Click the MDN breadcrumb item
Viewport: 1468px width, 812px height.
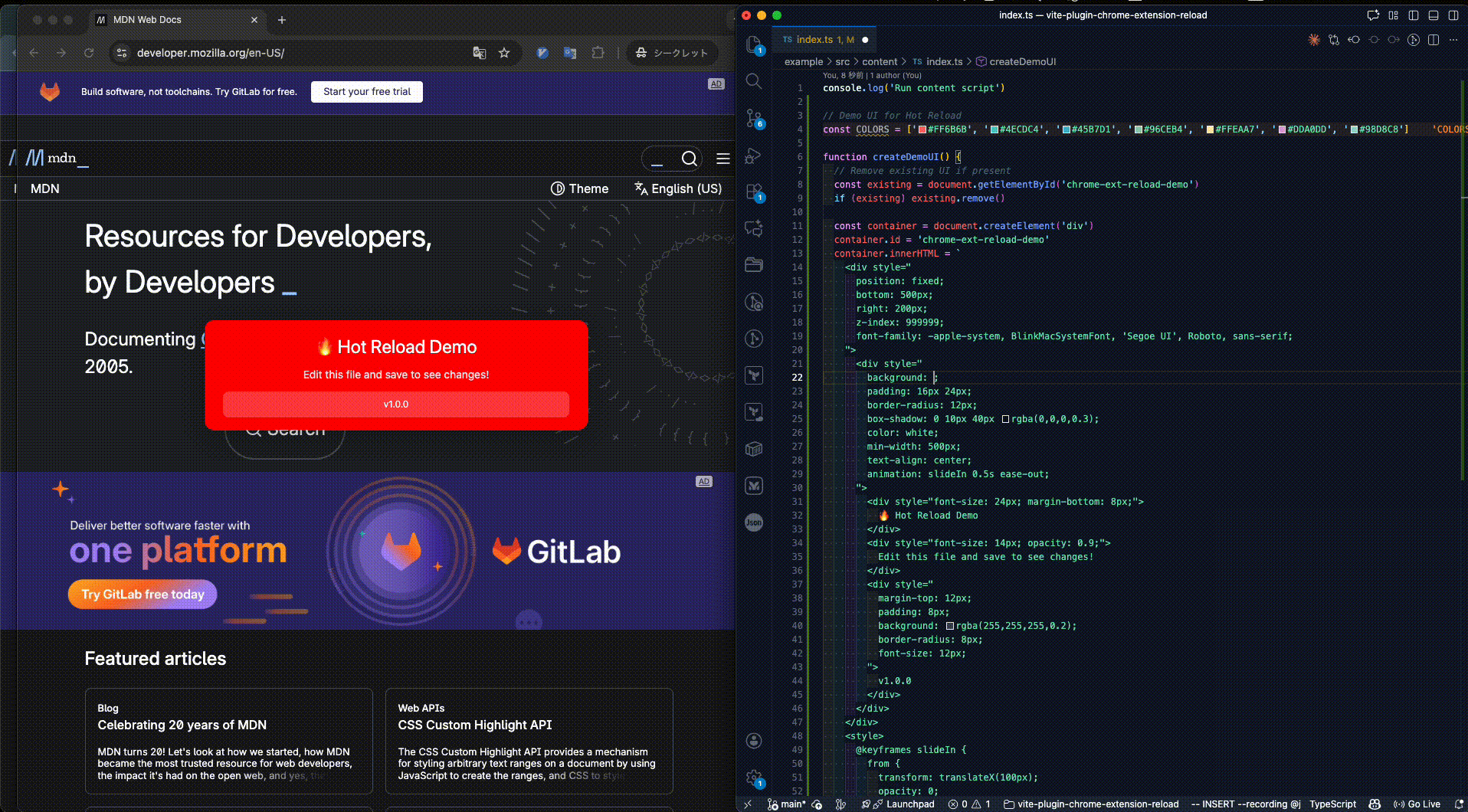(45, 188)
